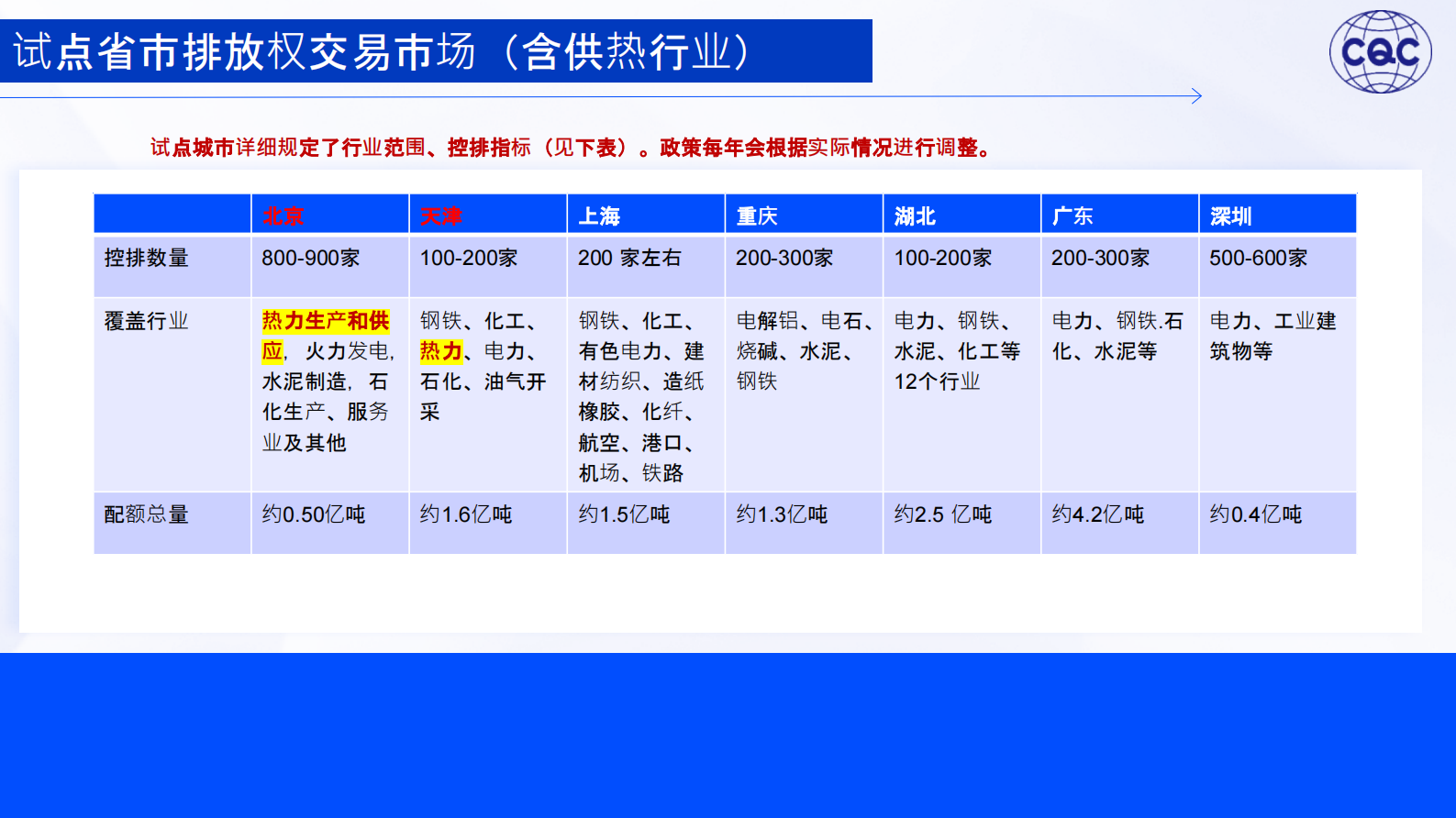Select the 控排数量 row label
The height and width of the screenshot is (818, 1456).
[x=146, y=258]
